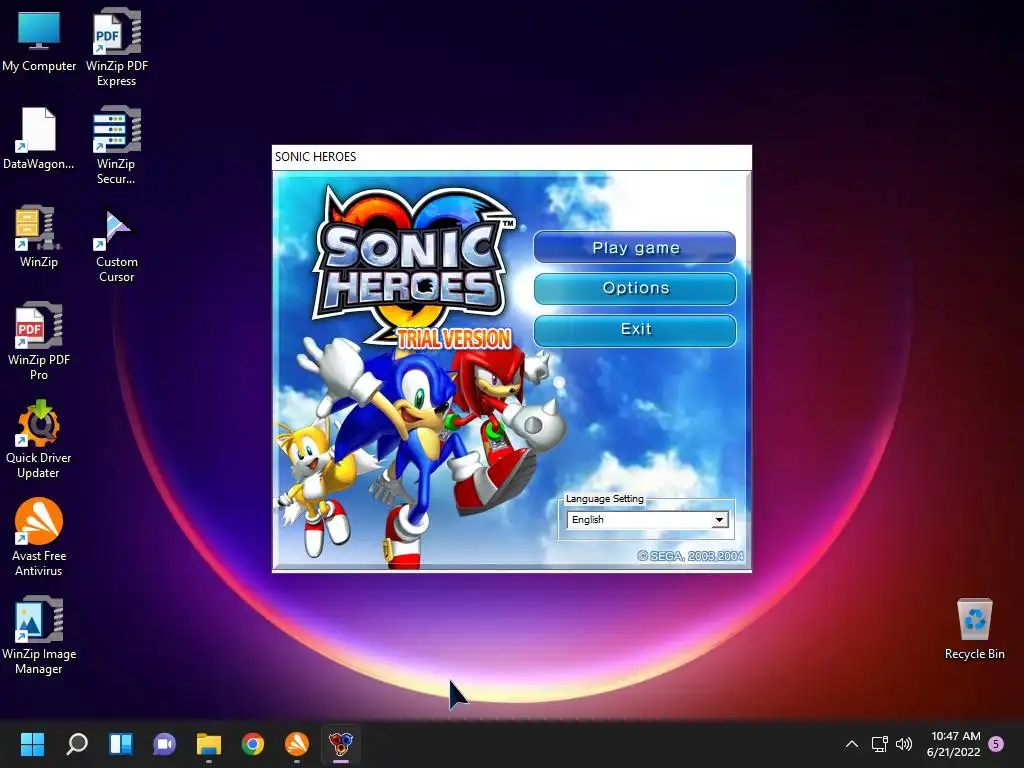The image size is (1024, 768).
Task: Open the Options menu in launcher
Action: click(x=635, y=288)
